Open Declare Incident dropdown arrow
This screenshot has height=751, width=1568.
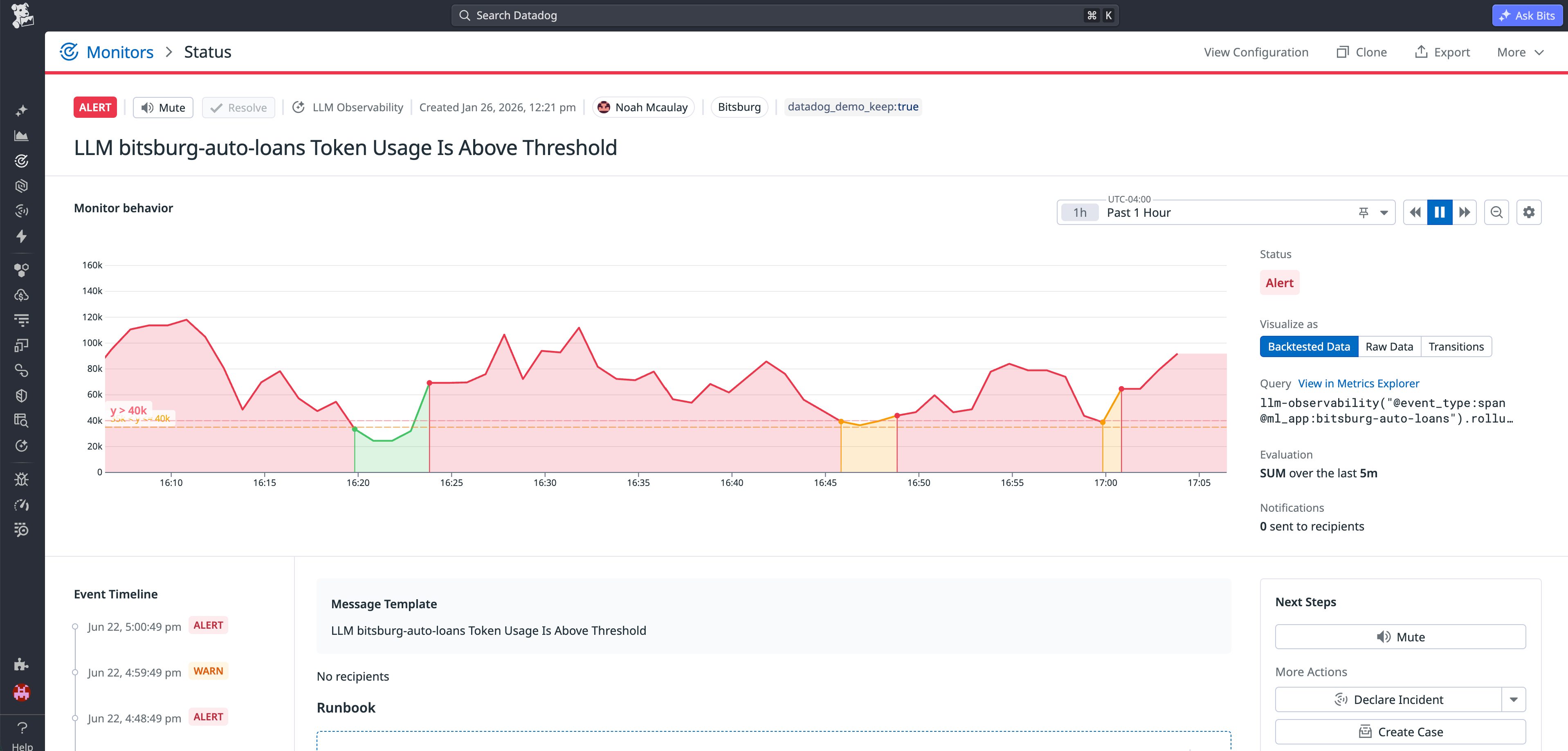[x=1513, y=700]
